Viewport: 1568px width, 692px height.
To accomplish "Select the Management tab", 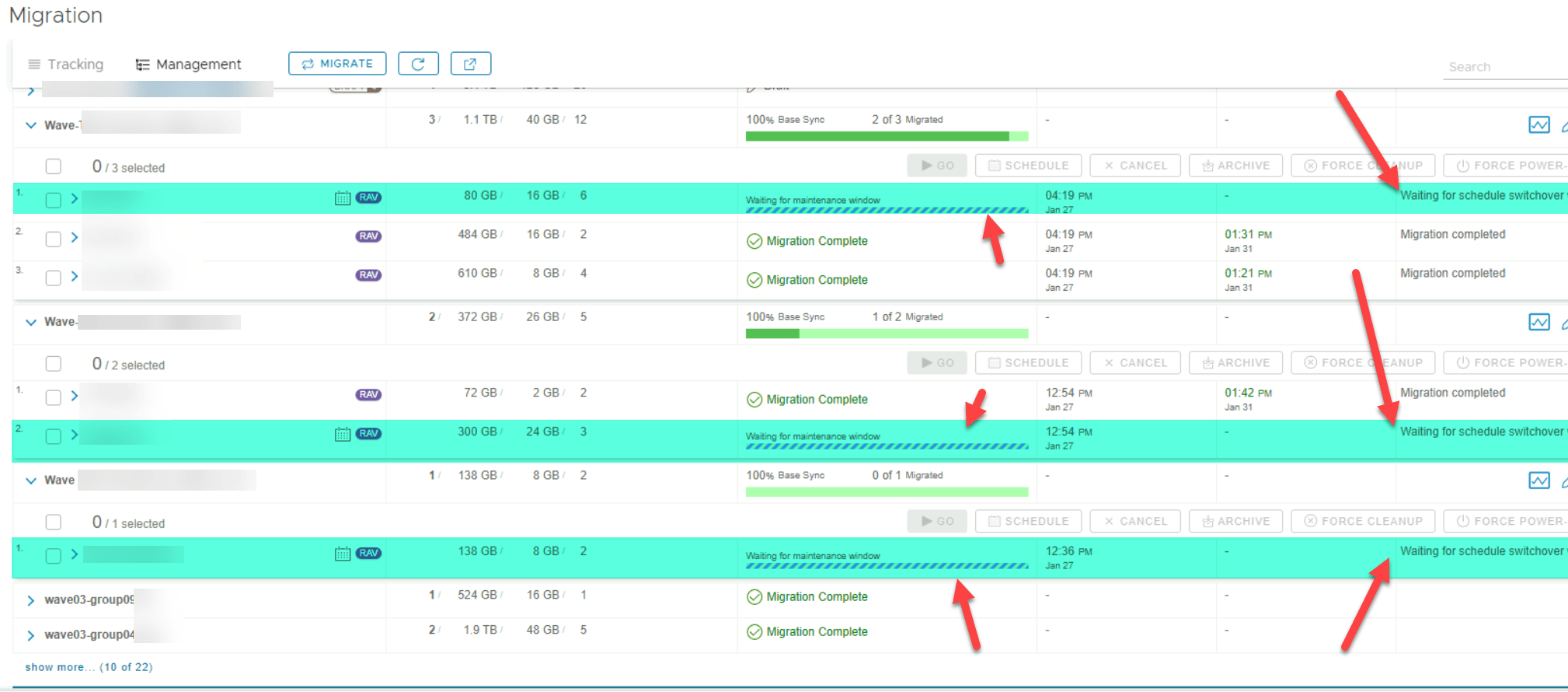I will tap(189, 65).
